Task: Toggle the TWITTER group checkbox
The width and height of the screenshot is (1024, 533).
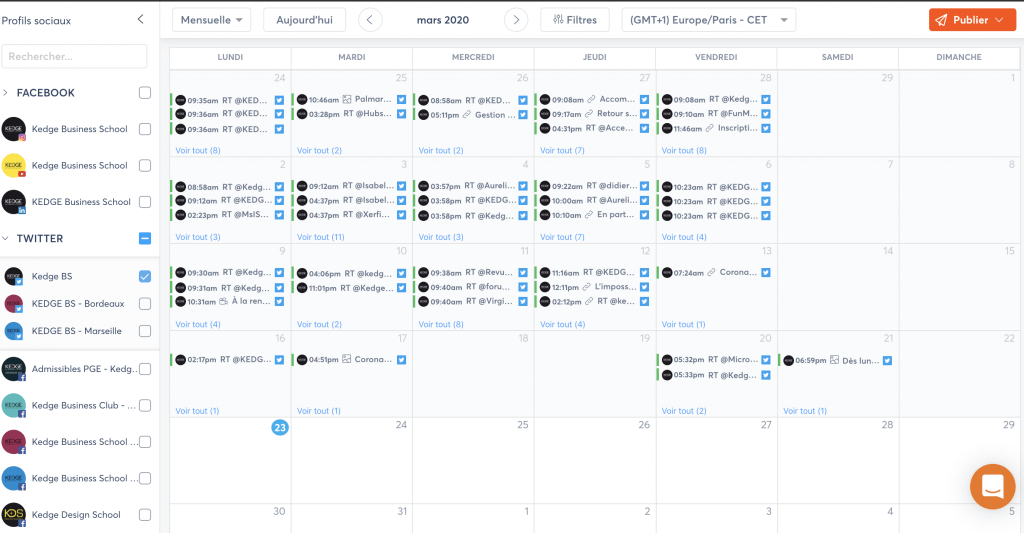Action: (145, 238)
